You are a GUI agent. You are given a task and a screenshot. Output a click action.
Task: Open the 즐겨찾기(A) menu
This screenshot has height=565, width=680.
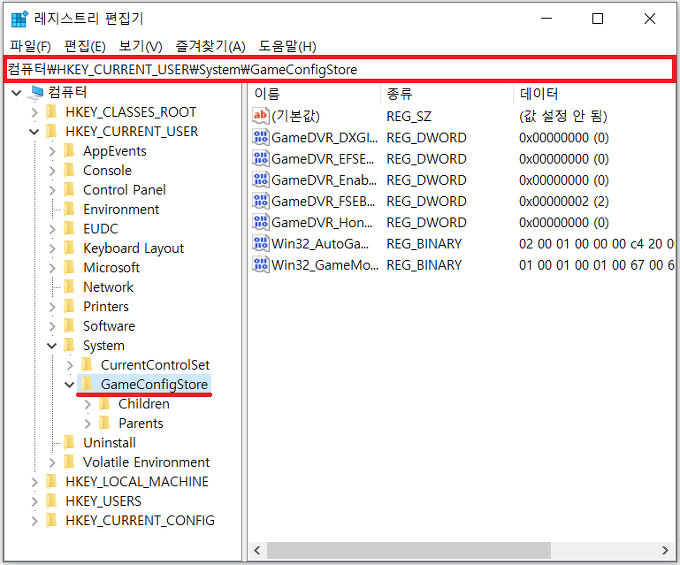pyautogui.click(x=210, y=46)
